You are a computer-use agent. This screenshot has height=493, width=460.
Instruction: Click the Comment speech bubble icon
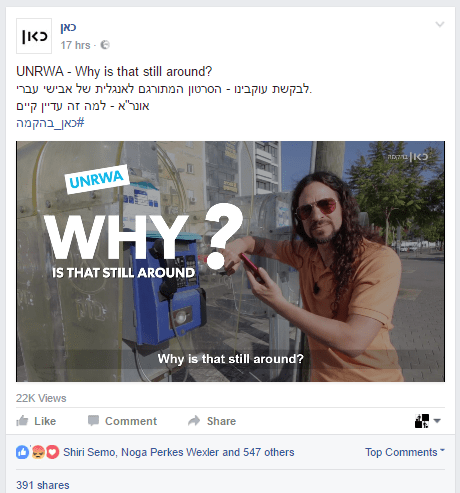pos(93,421)
